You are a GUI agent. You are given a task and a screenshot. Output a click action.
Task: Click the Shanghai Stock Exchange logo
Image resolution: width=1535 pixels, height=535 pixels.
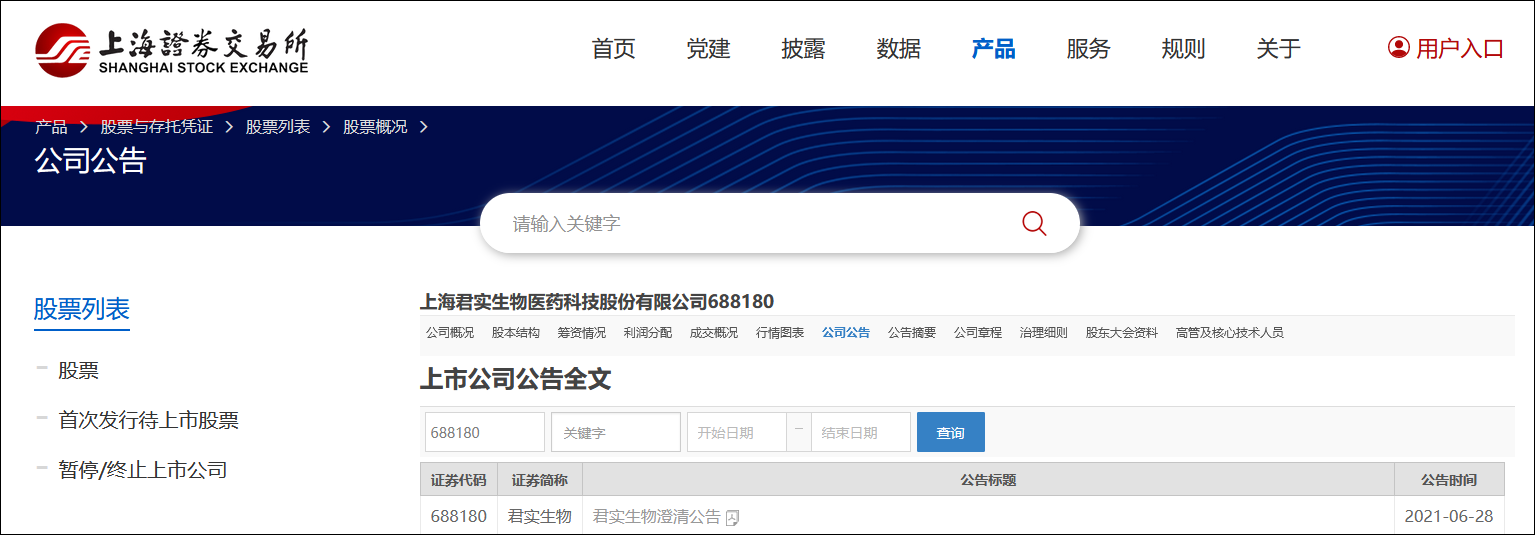172,50
